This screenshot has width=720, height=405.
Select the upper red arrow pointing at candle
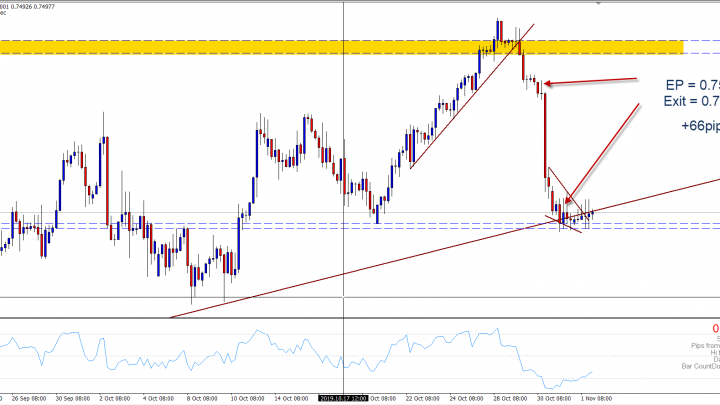(x=590, y=80)
